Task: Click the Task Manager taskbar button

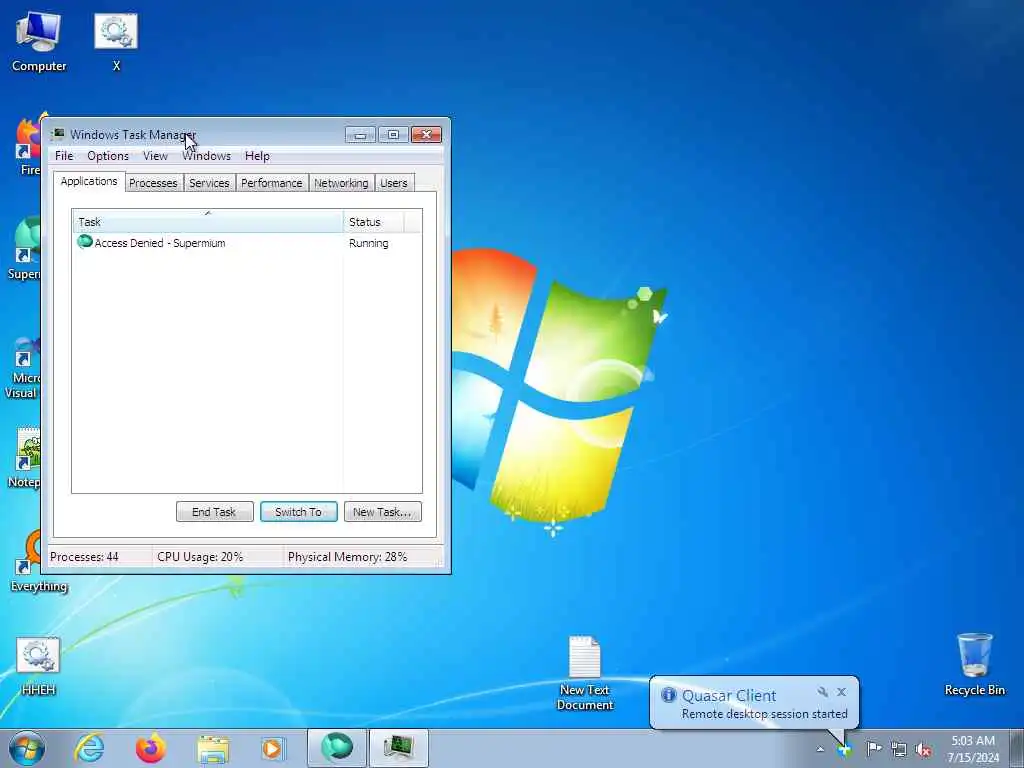Action: 399,748
